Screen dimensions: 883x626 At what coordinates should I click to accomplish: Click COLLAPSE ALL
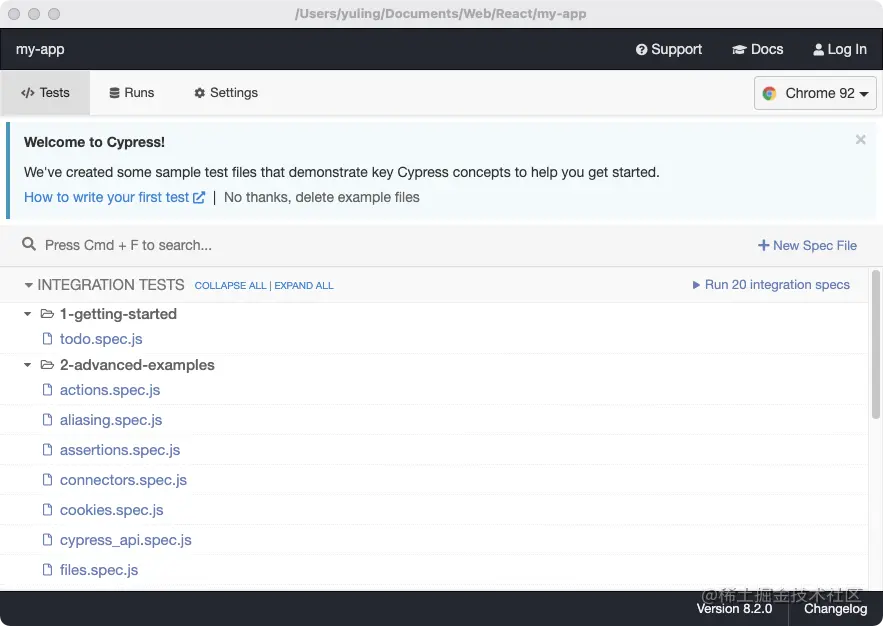click(x=230, y=285)
